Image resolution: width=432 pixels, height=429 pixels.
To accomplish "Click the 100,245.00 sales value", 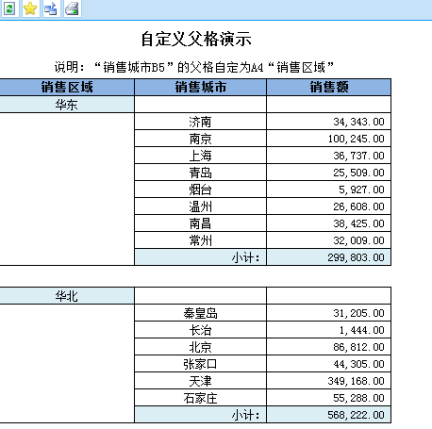I will click(356, 138).
